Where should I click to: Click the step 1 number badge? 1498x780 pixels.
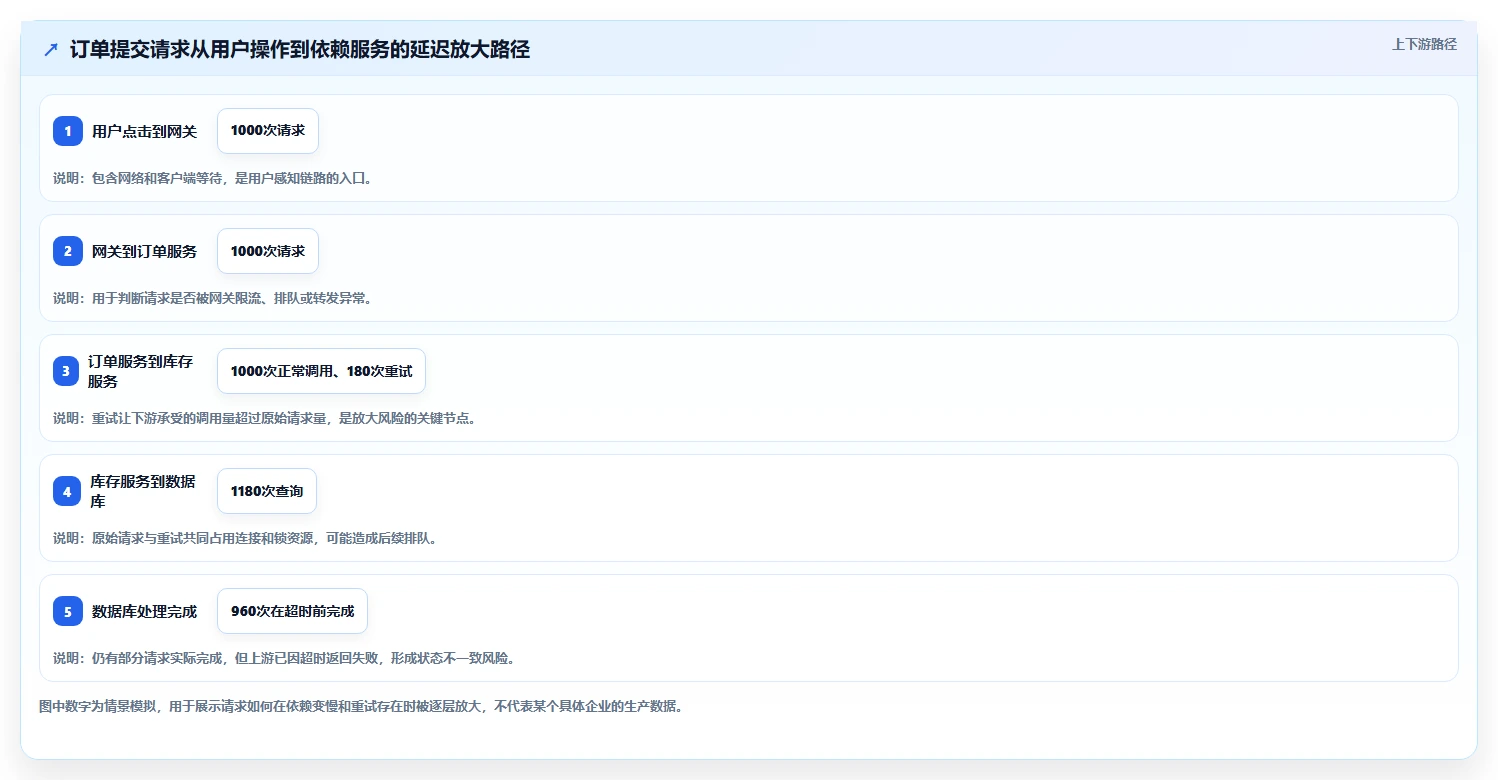(68, 131)
